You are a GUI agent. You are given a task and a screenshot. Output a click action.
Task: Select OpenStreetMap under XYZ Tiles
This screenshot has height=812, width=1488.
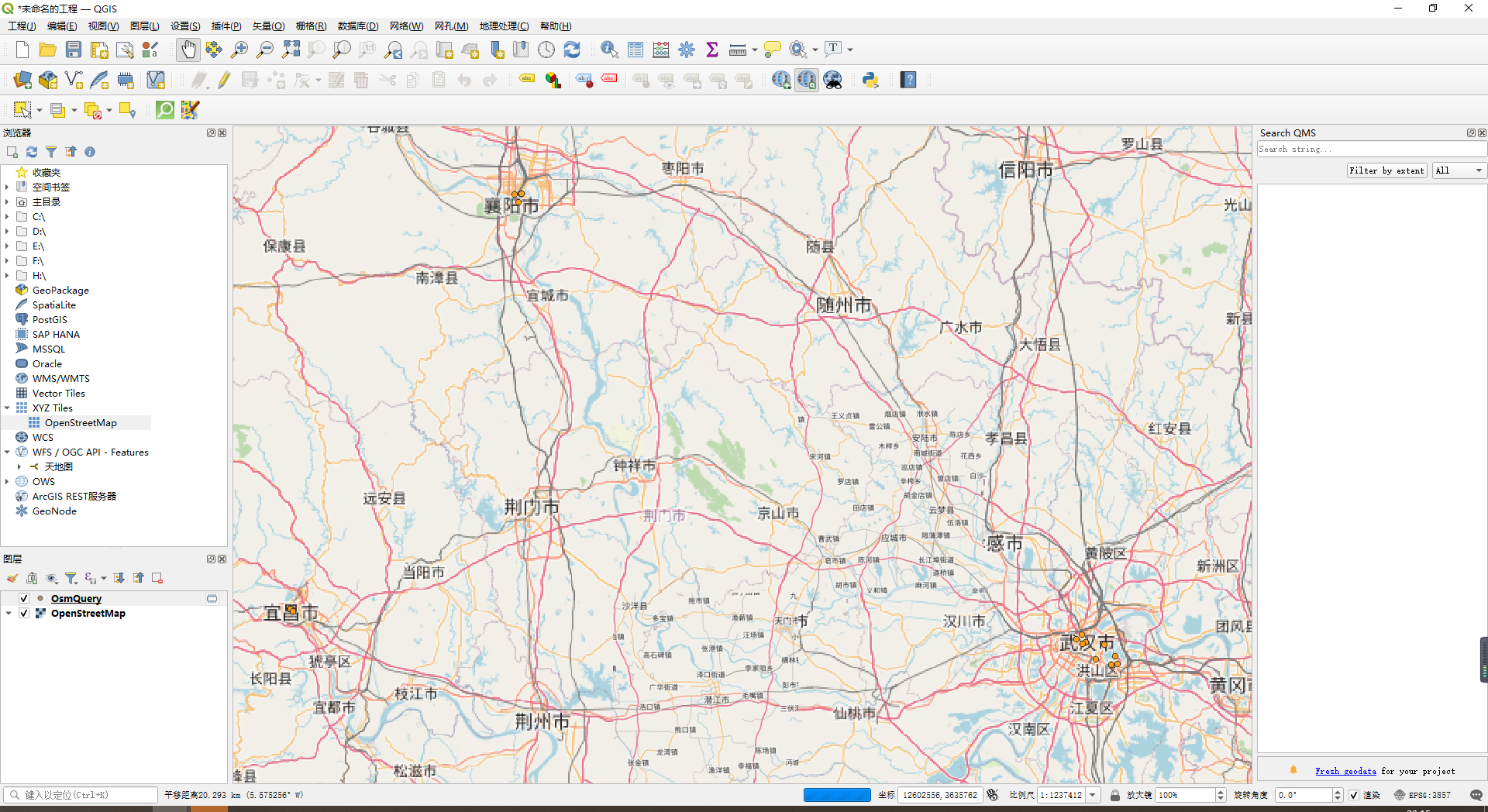tap(81, 422)
